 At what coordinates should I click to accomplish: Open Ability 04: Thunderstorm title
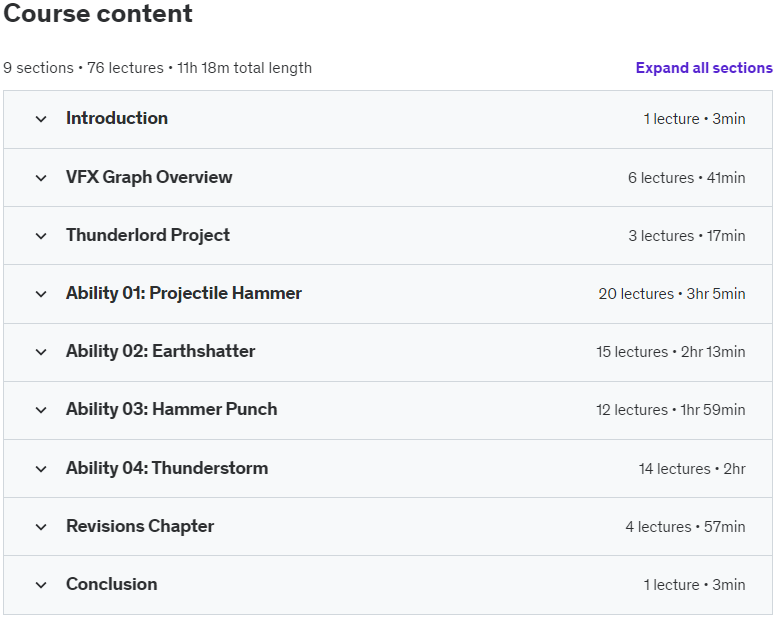click(167, 468)
